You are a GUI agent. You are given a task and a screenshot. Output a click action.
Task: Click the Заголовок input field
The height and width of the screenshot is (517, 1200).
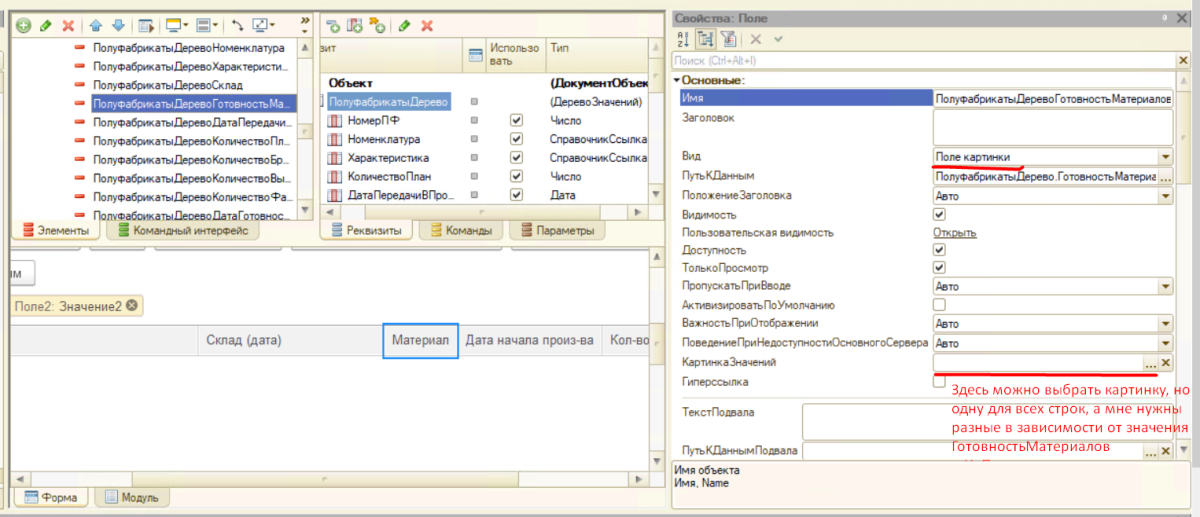coord(1052,127)
